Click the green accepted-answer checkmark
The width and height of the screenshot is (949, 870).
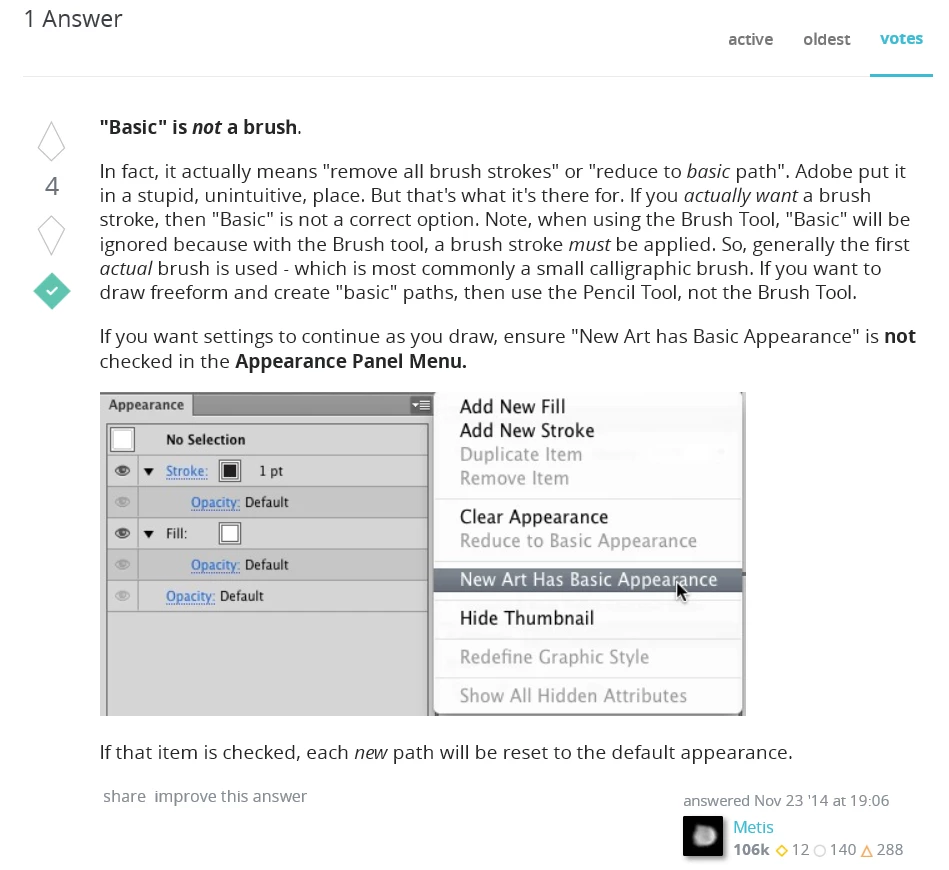pyautogui.click(x=52, y=291)
